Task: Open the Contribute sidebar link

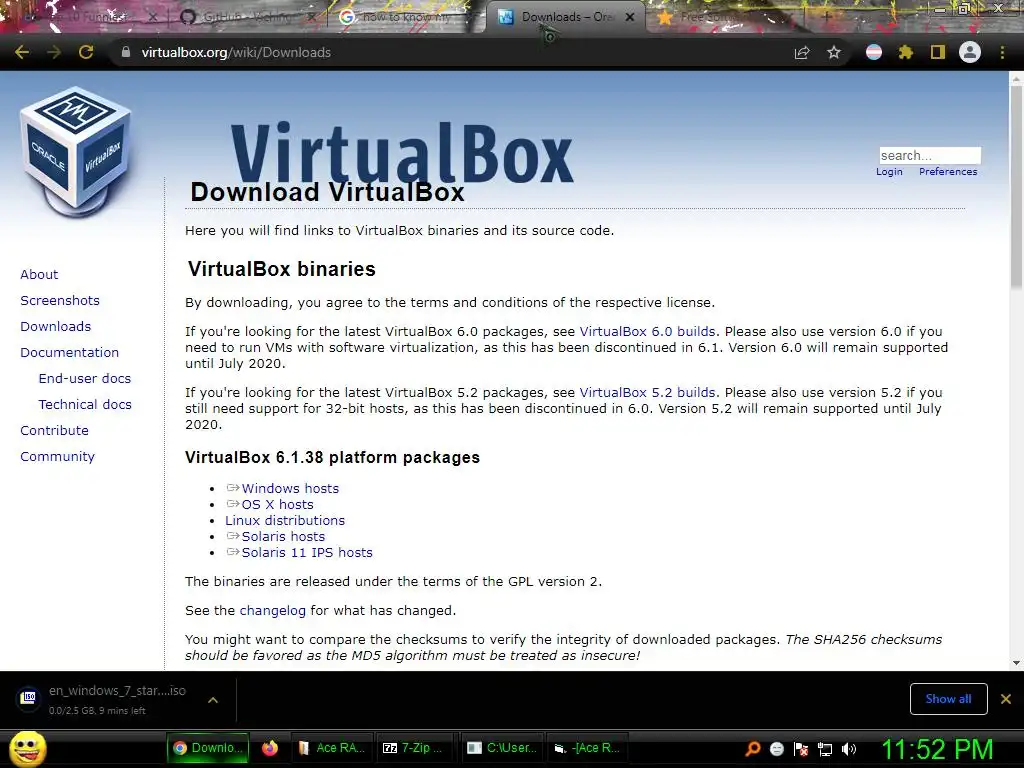Action: pyautogui.click(x=54, y=431)
